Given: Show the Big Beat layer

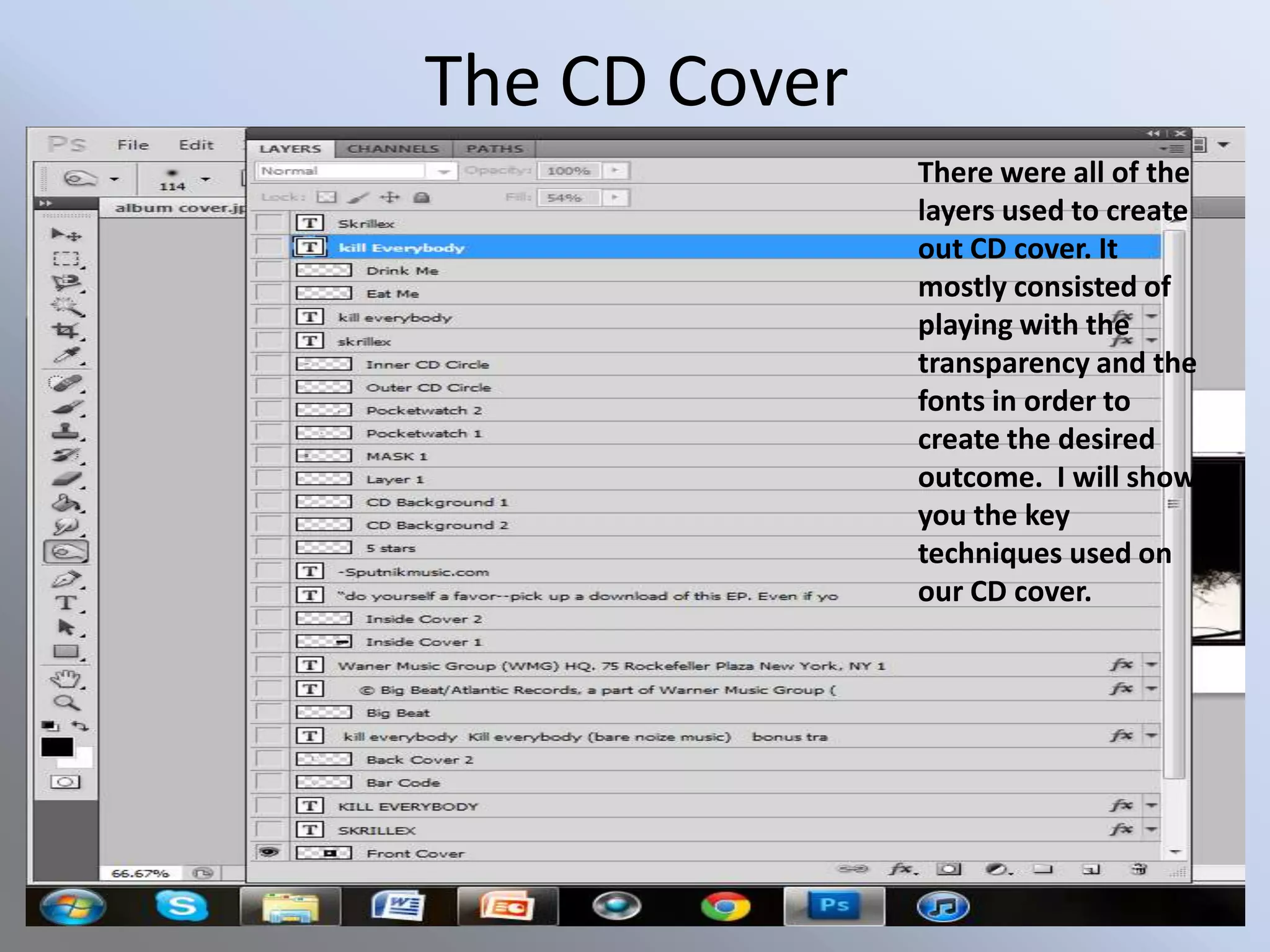Looking at the screenshot, I should (x=269, y=712).
